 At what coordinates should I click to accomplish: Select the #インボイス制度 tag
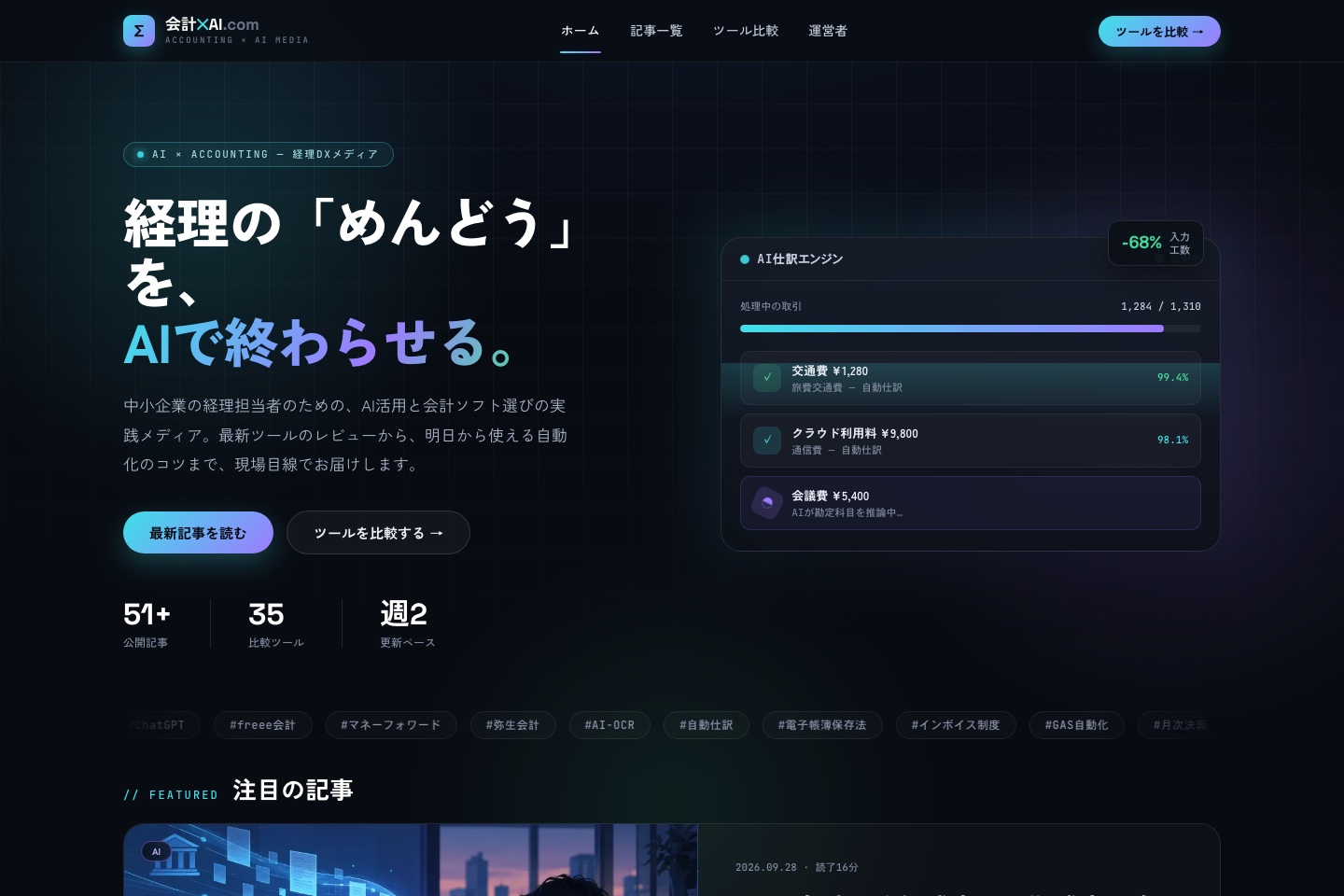point(956,725)
